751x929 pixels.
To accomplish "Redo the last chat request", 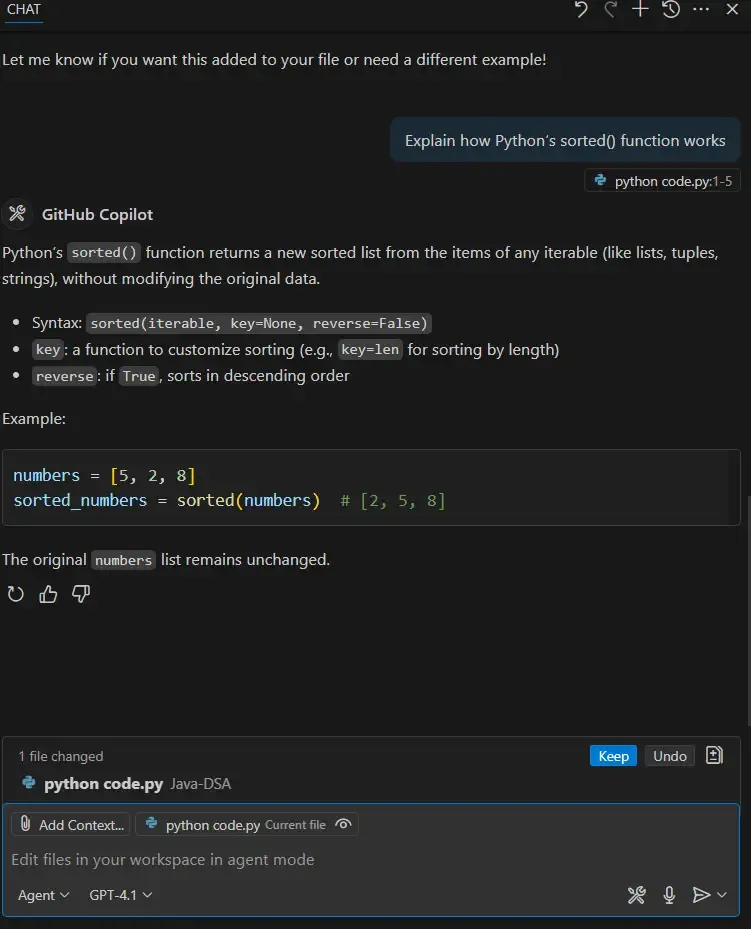I will coord(611,9).
